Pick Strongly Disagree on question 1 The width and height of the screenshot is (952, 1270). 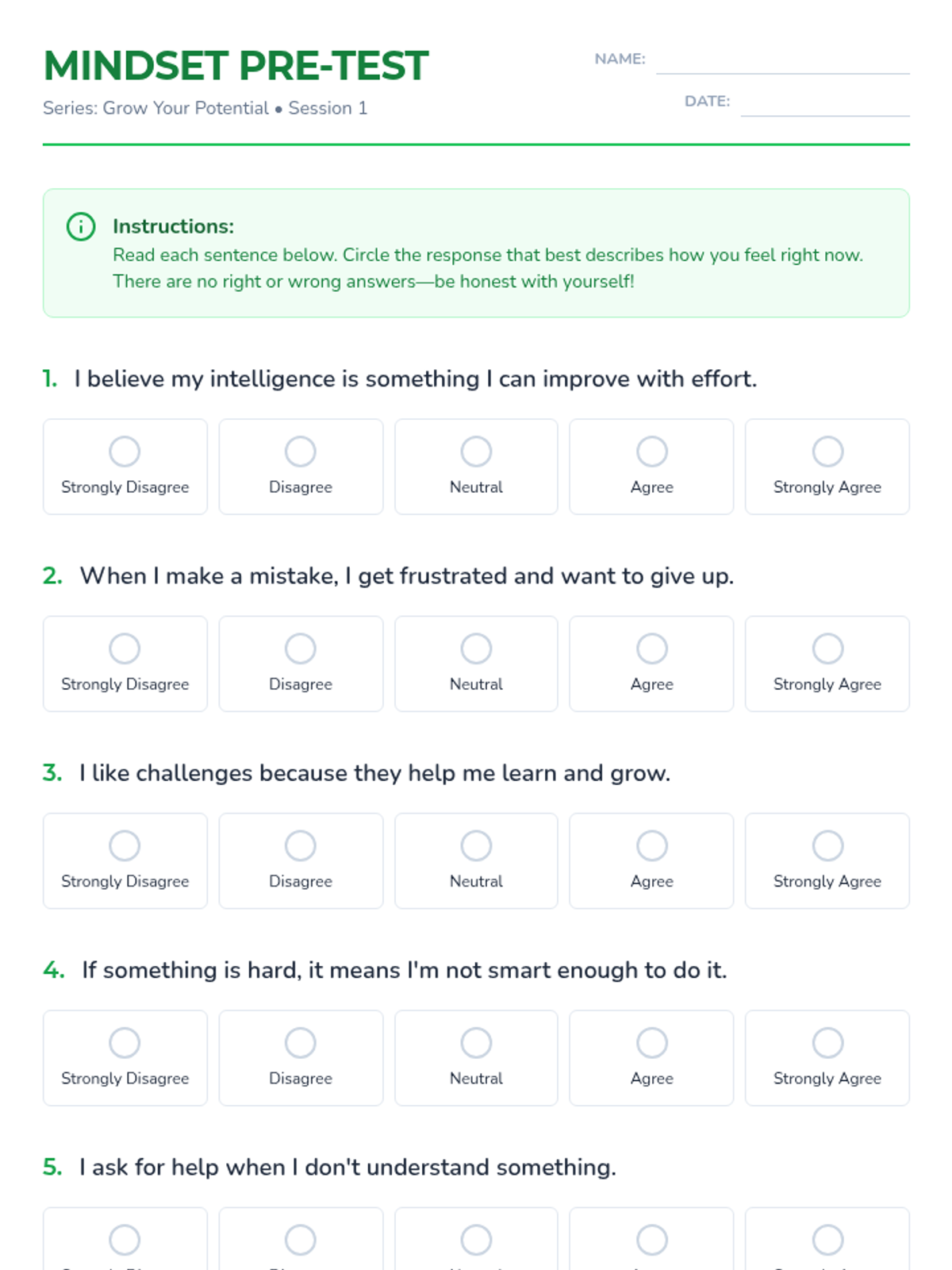(x=125, y=452)
